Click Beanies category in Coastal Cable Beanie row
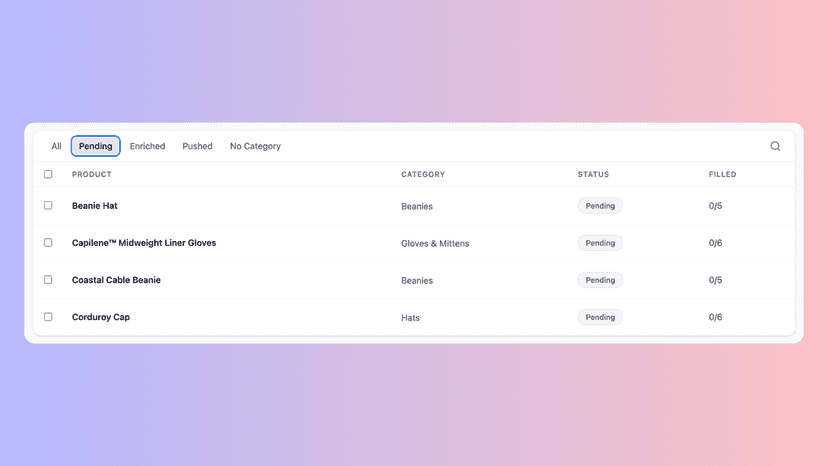The width and height of the screenshot is (828, 466). point(417,281)
